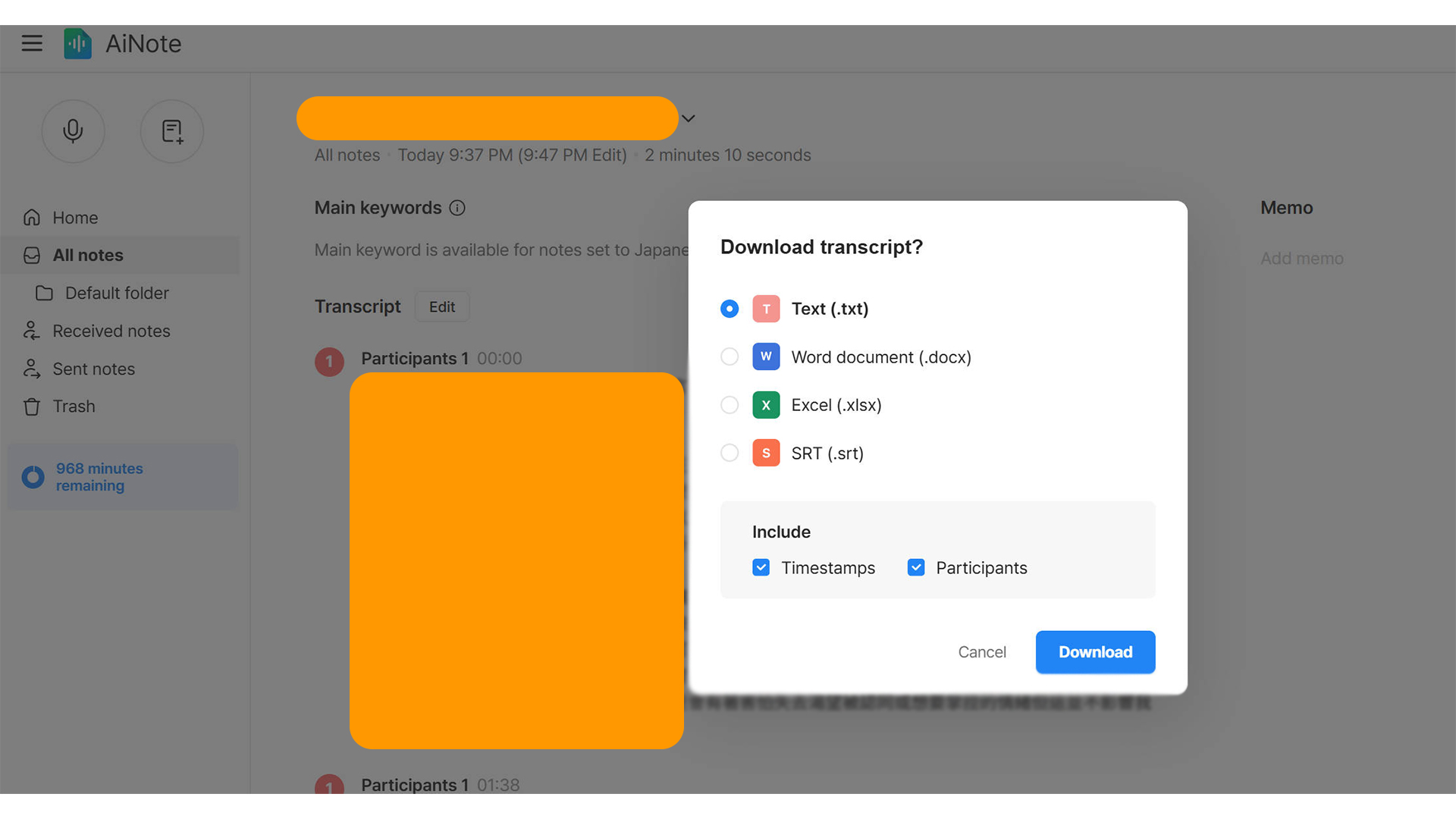Choose the Word document (.docx) radio option
Viewport: 1456px width, 819px height.
[x=730, y=356]
